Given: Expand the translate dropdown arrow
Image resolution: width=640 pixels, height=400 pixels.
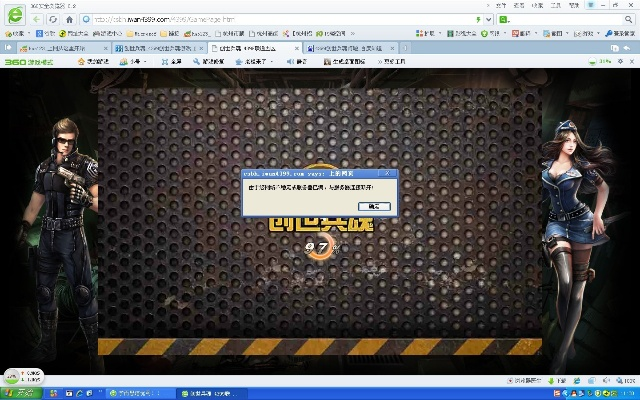Looking at the screenshot, I should click(x=536, y=33).
